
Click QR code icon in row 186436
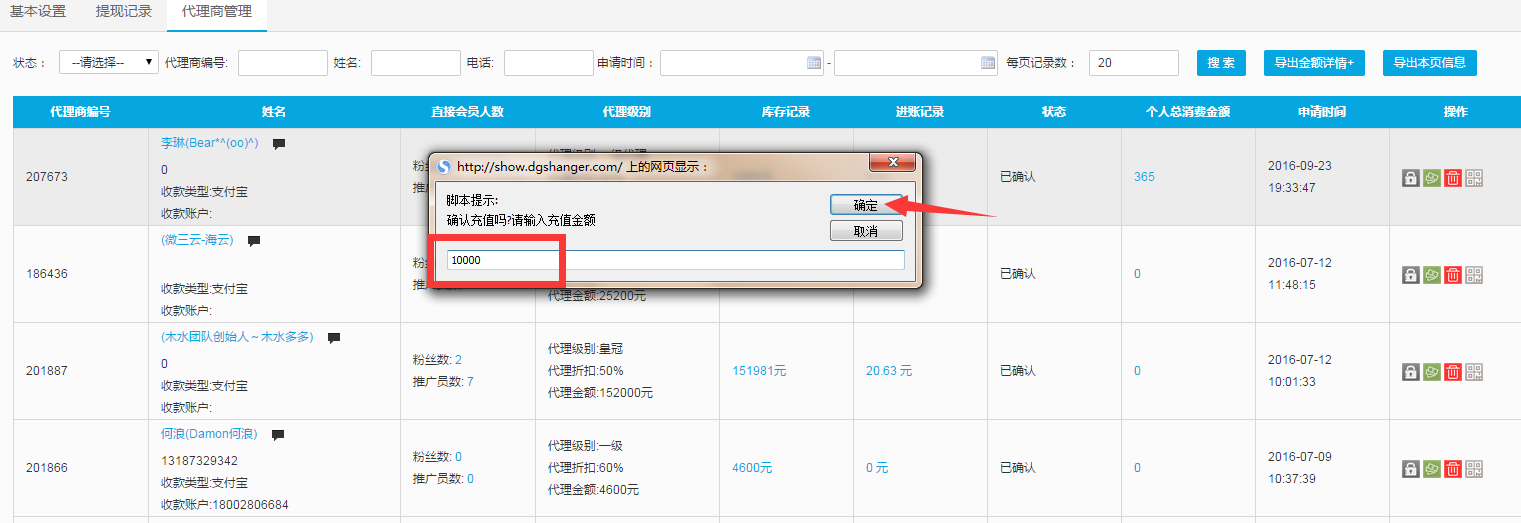1474,275
